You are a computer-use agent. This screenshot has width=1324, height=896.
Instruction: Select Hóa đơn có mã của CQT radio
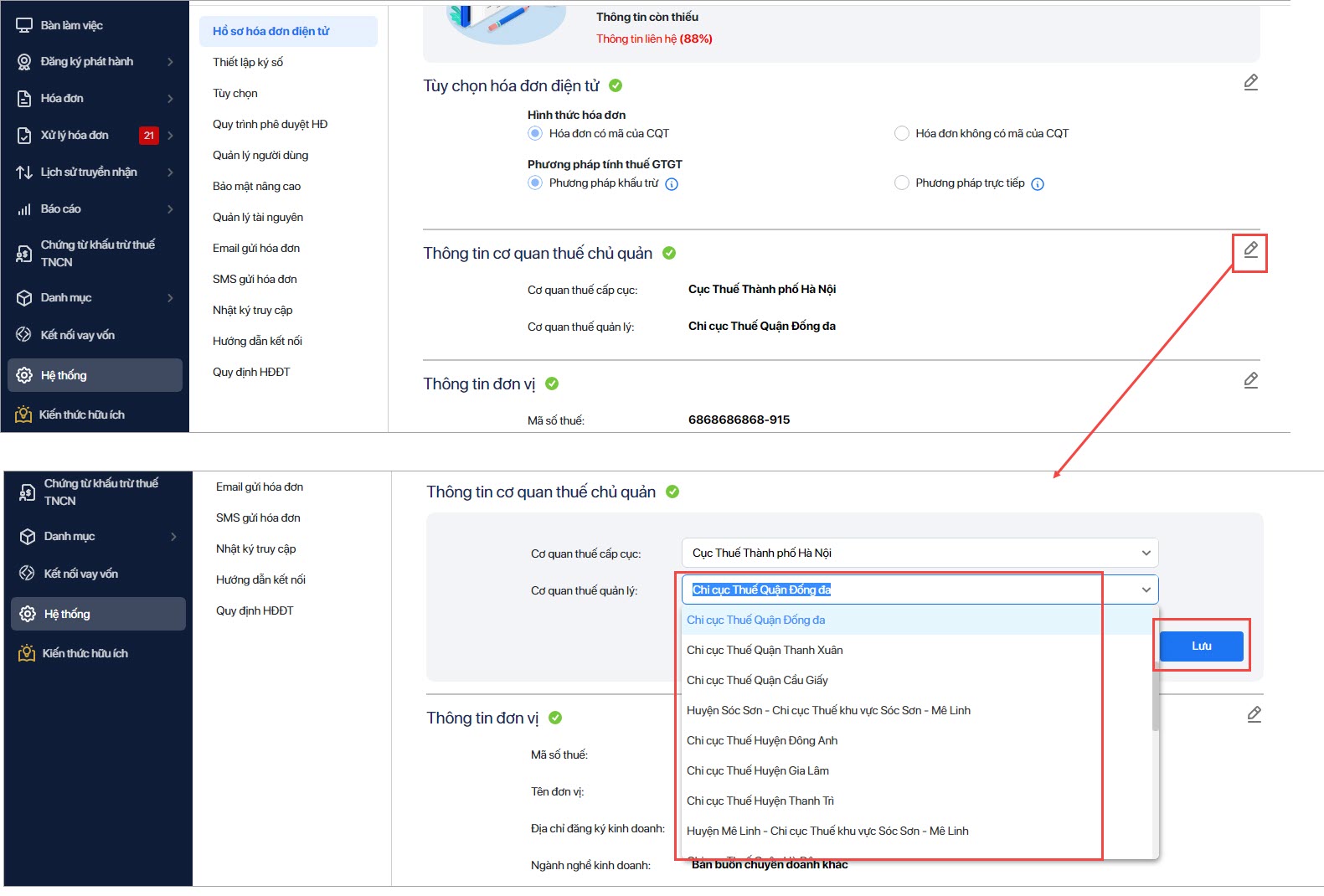click(535, 133)
